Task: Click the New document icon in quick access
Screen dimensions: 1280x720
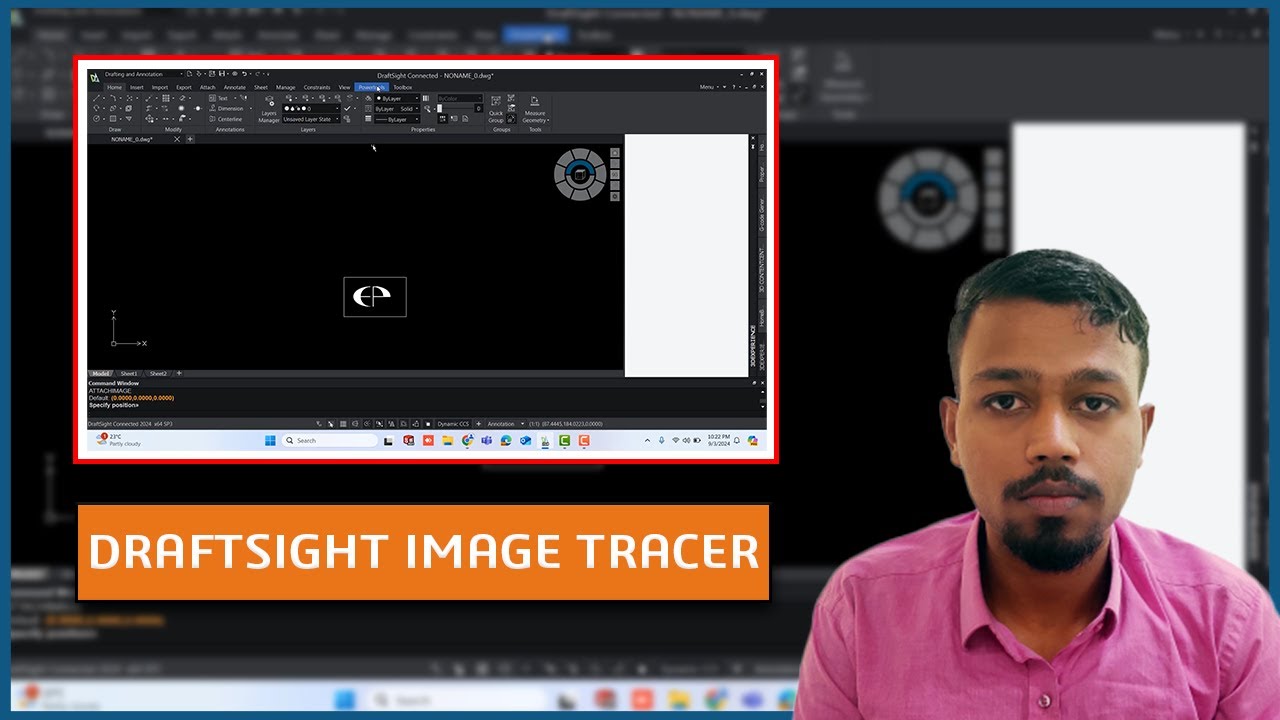Action: click(x=189, y=74)
